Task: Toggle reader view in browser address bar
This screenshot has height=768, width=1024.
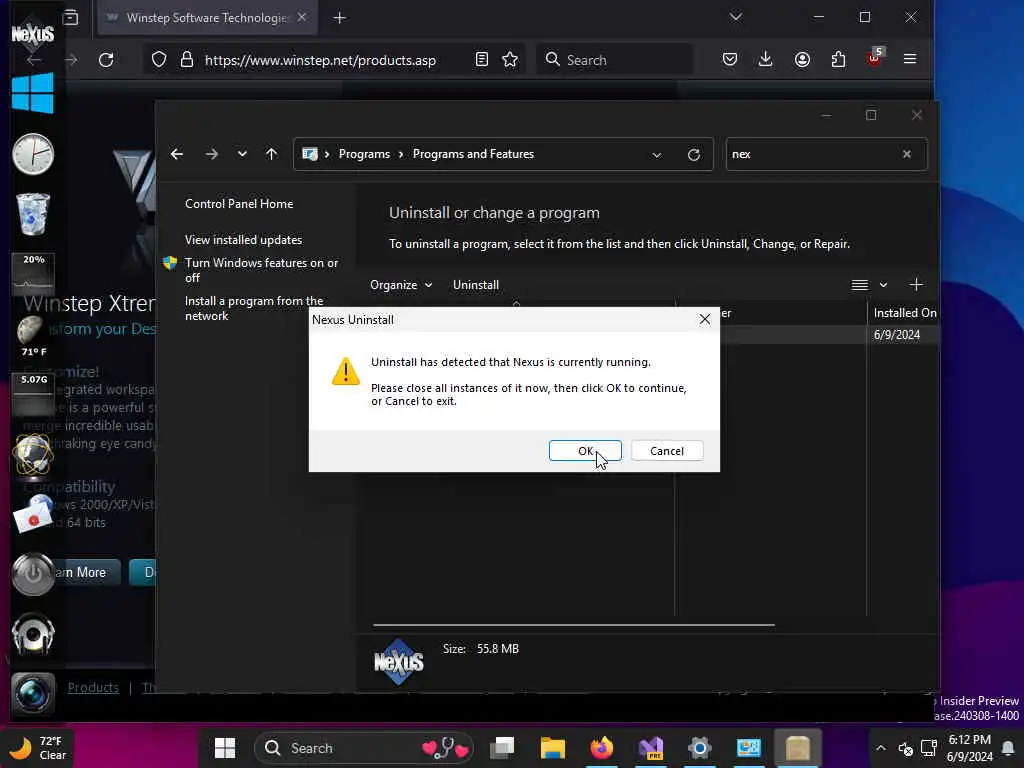Action: pos(482,59)
